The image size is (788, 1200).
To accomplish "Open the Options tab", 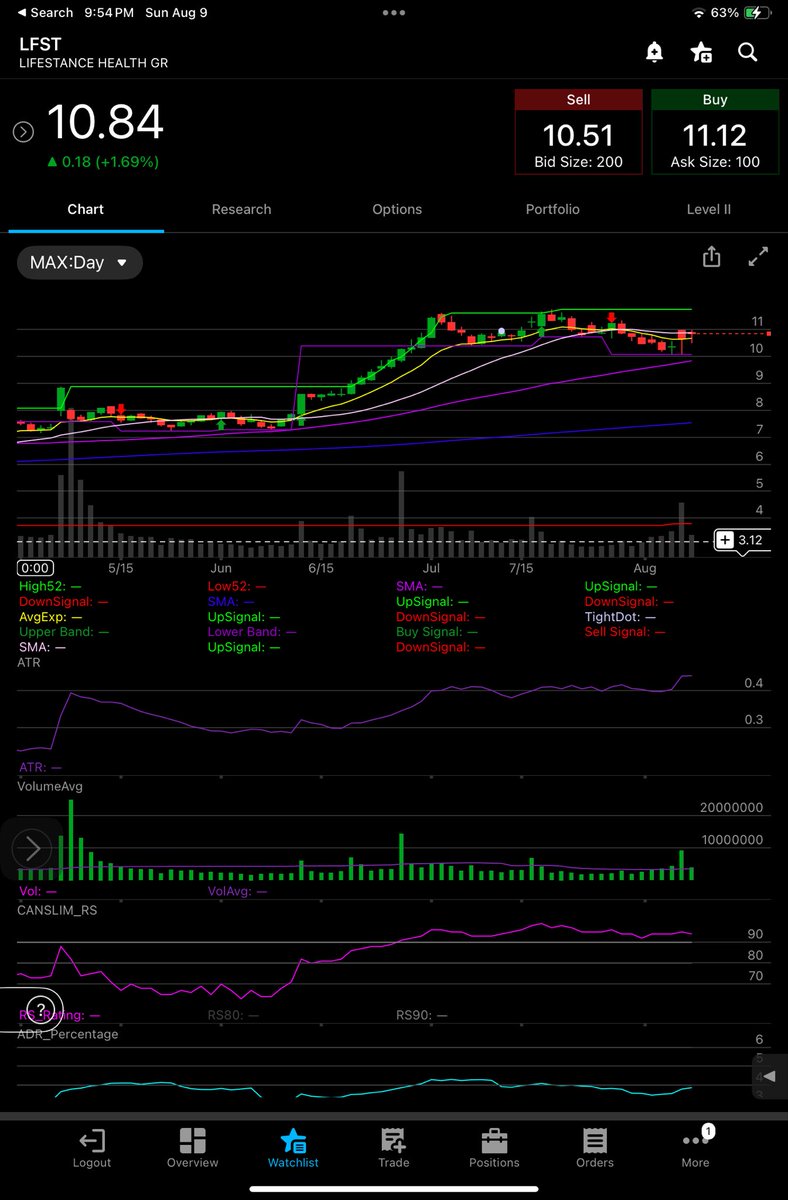I will click(397, 209).
